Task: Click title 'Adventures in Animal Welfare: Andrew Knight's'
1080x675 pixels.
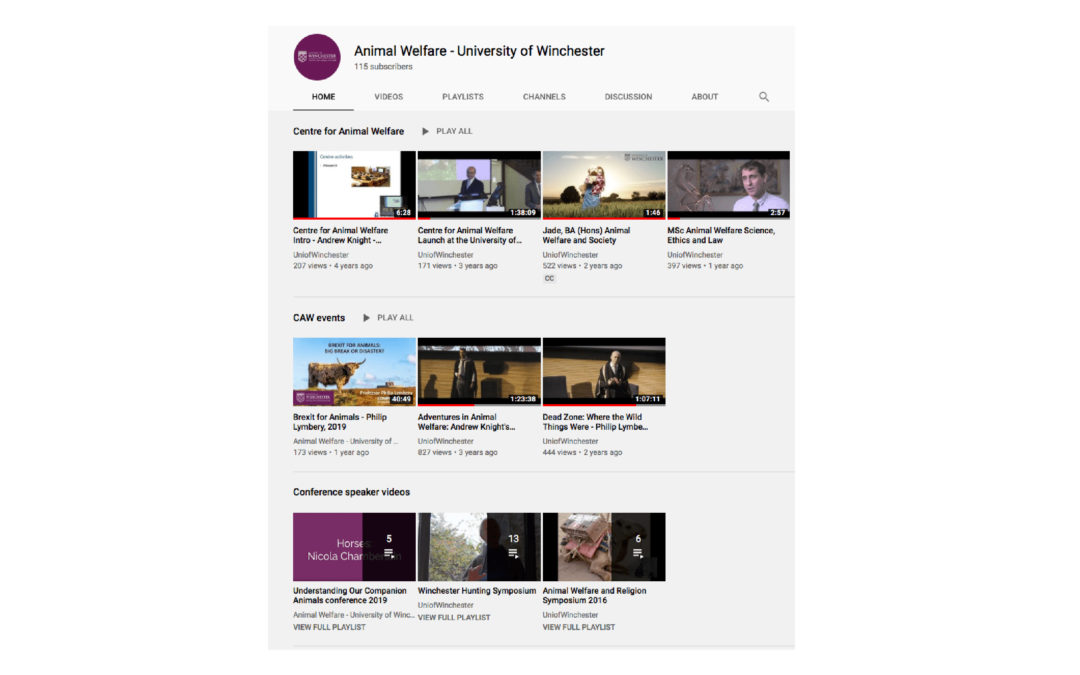Action: (466, 422)
